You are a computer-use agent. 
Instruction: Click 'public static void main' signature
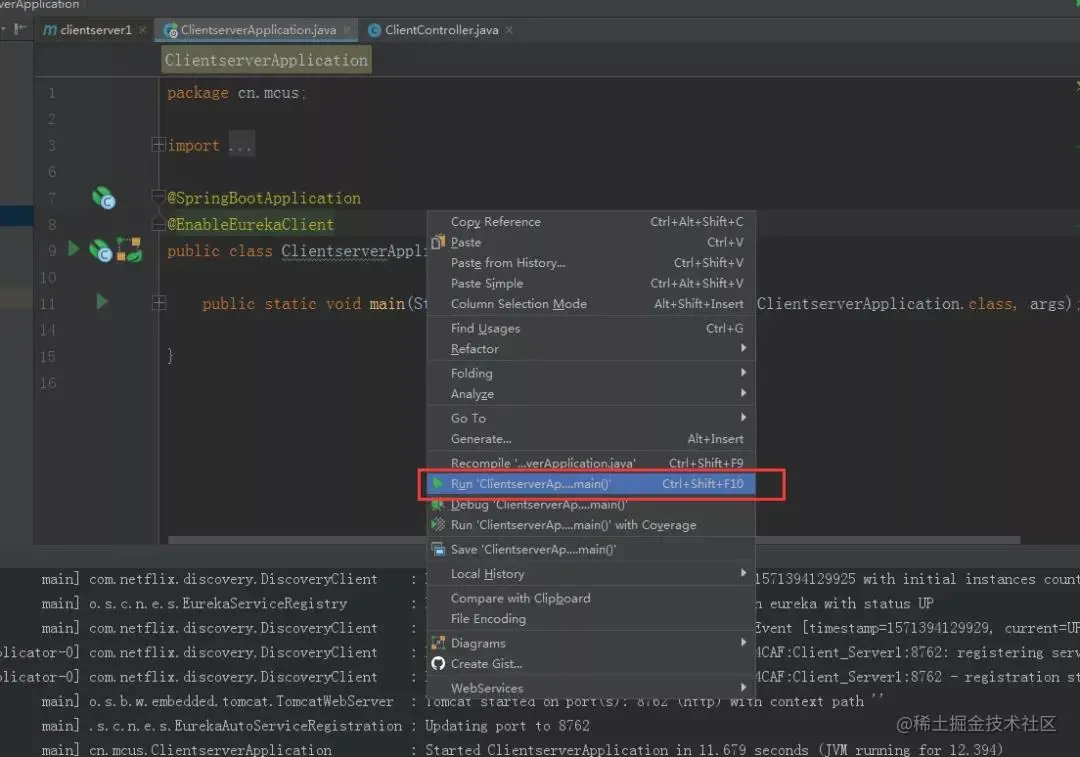coord(303,304)
